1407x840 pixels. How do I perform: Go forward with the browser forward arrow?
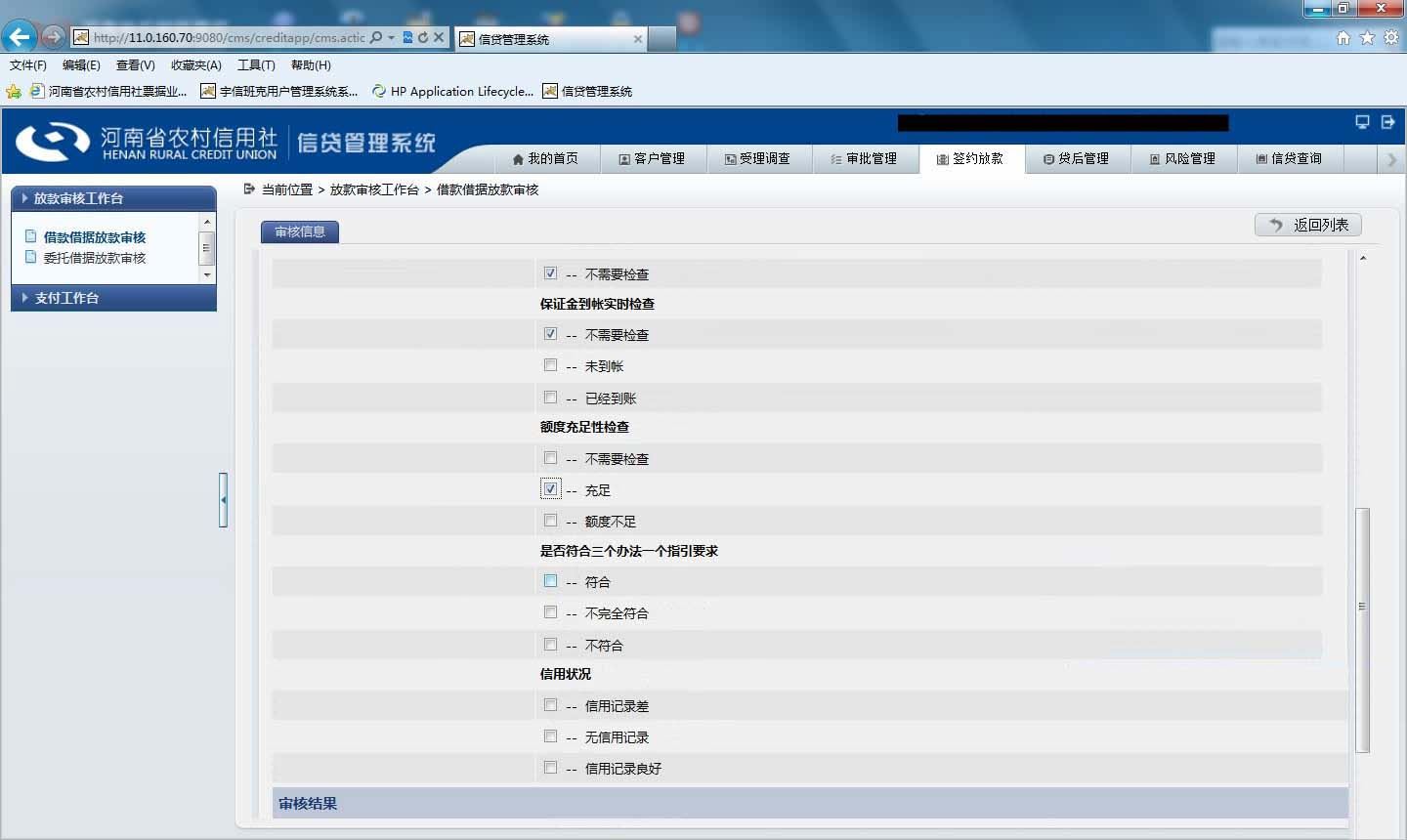coord(54,37)
